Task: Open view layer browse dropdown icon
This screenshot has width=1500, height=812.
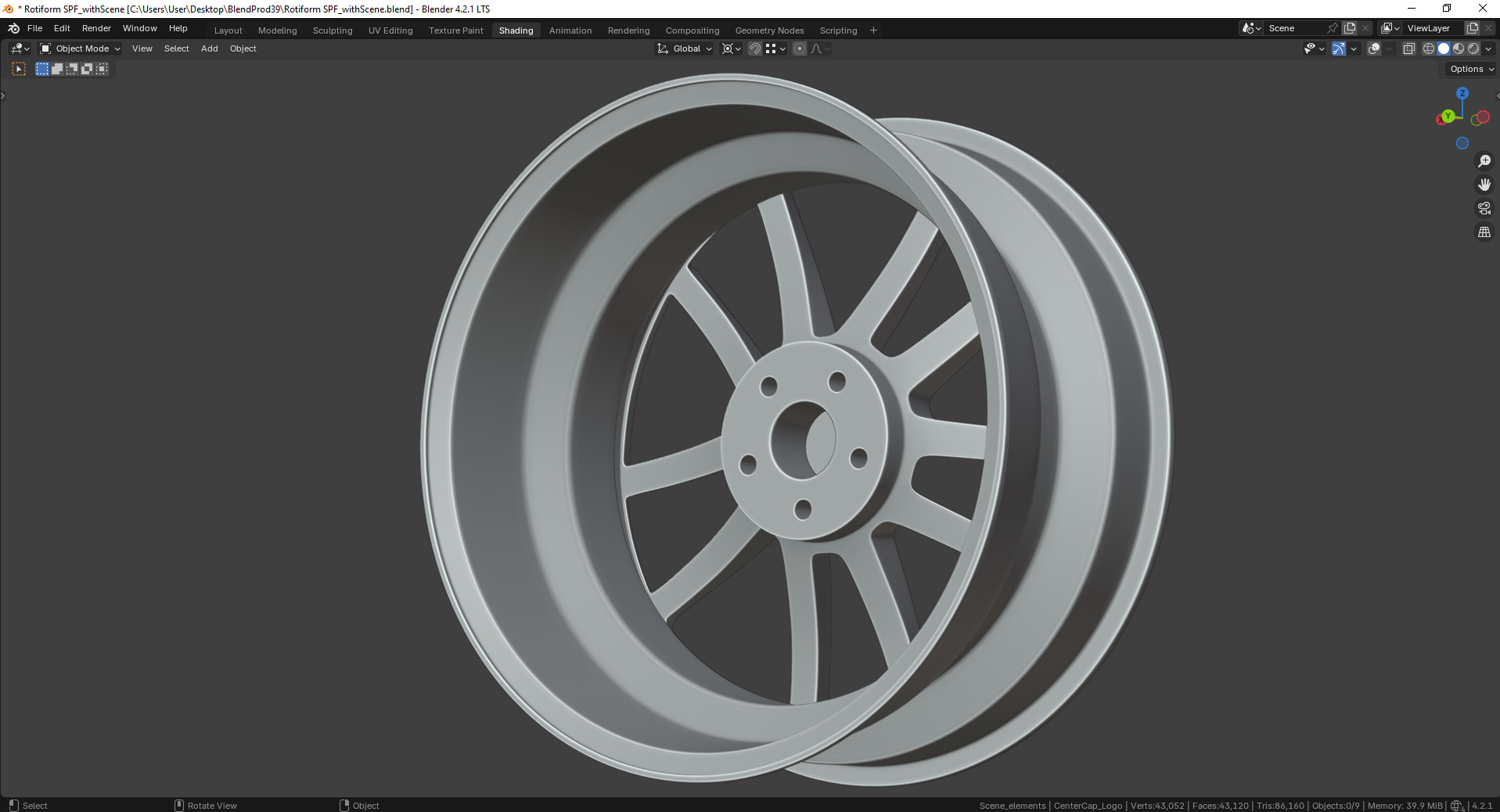Action: tap(1390, 28)
